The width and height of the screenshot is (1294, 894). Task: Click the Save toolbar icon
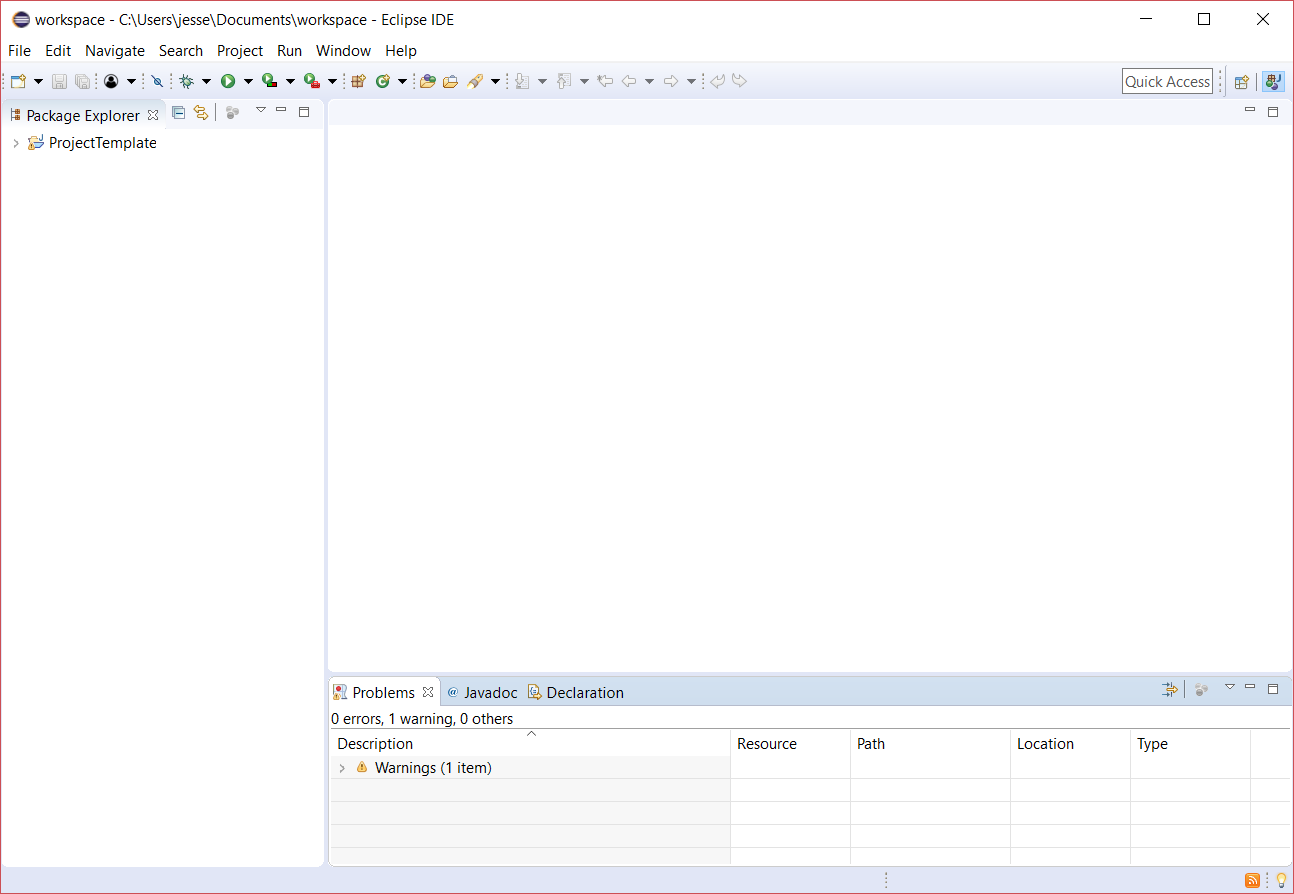point(59,81)
